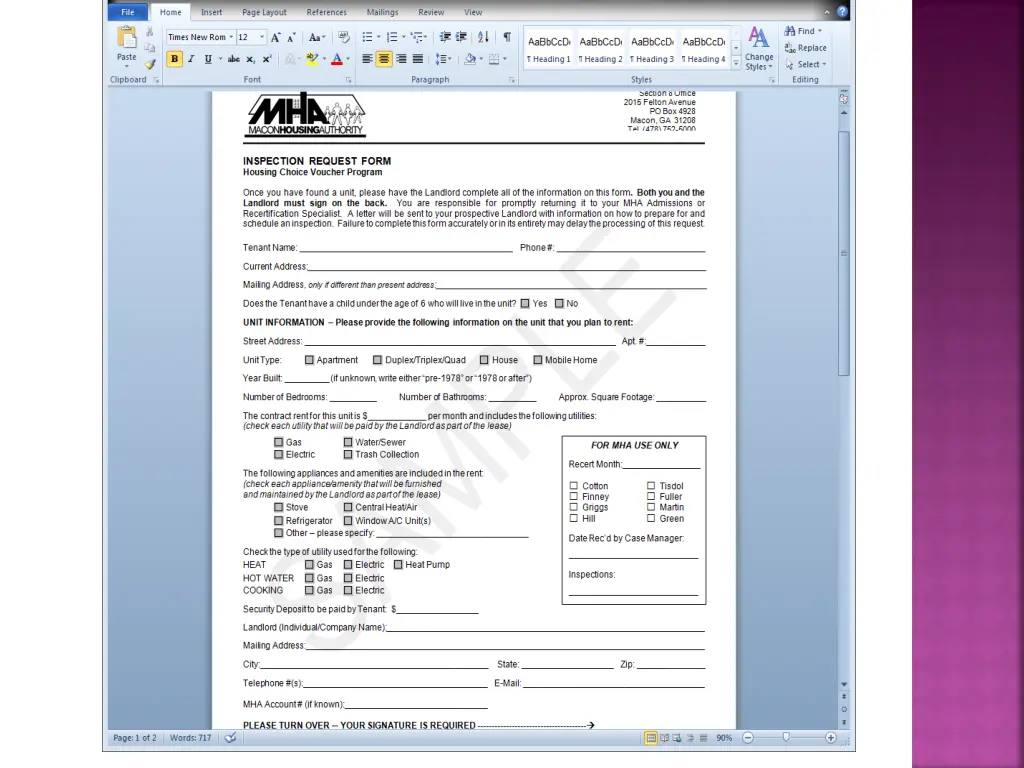This screenshot has height=768, width=1024.
Task: Check the Apartment unit type box
Action: 310,360
